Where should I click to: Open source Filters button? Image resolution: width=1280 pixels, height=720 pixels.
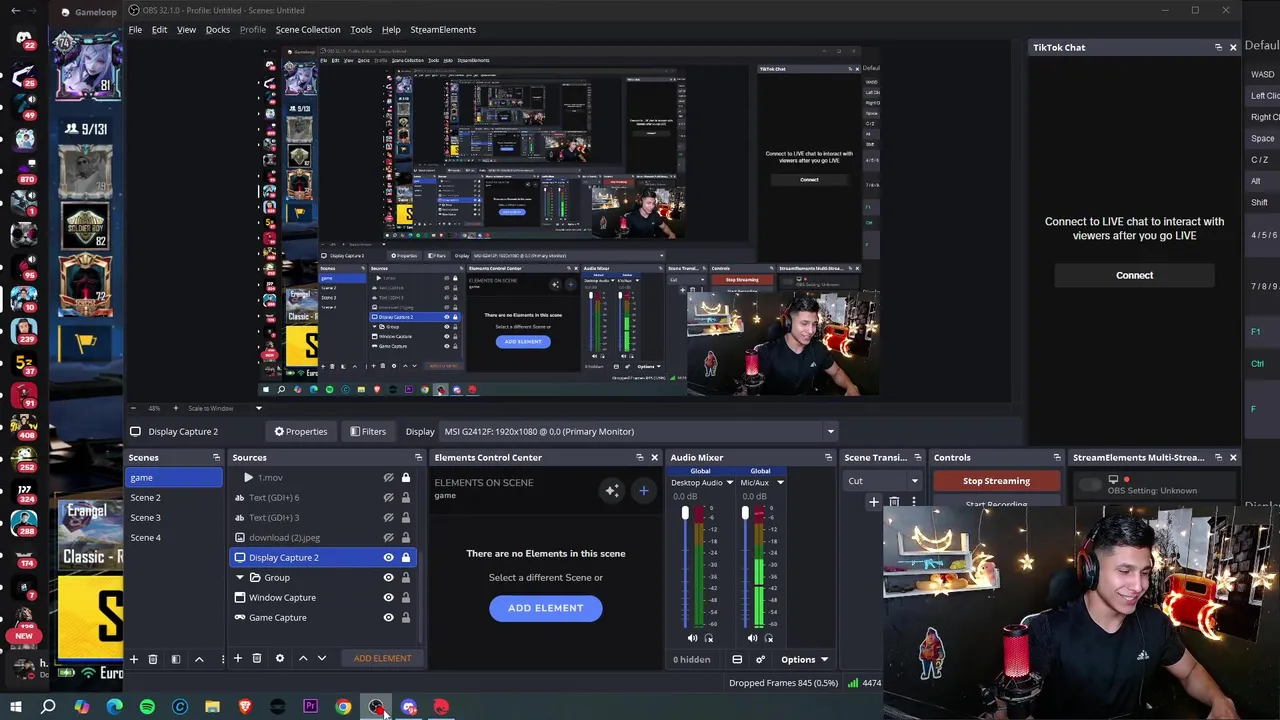(x=367, y=431)
